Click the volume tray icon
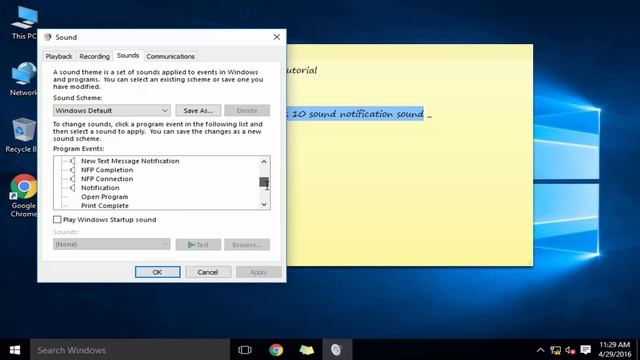This screenshot has height=360, width=640. click(x=570, y=350)
